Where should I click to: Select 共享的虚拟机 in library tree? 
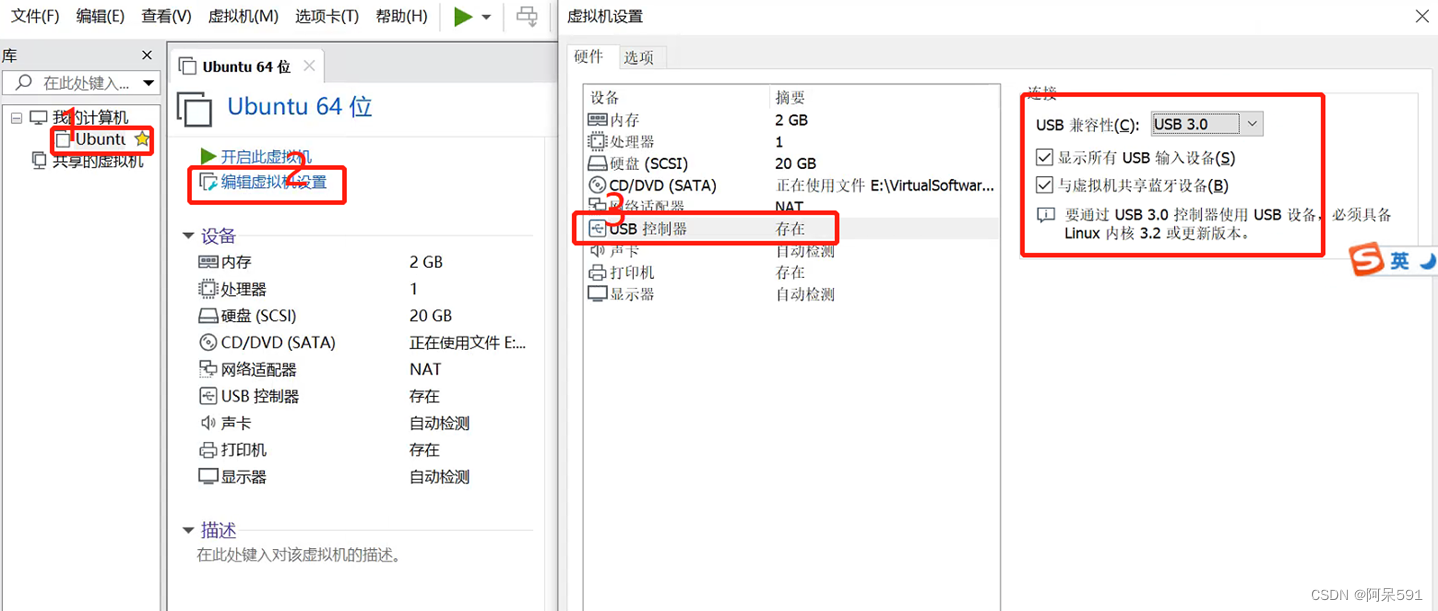(98, 160)
